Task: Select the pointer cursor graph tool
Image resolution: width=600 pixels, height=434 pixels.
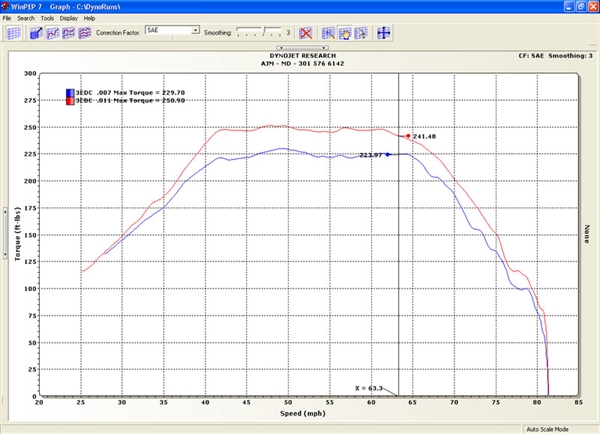Action: [x=361, y=33]
